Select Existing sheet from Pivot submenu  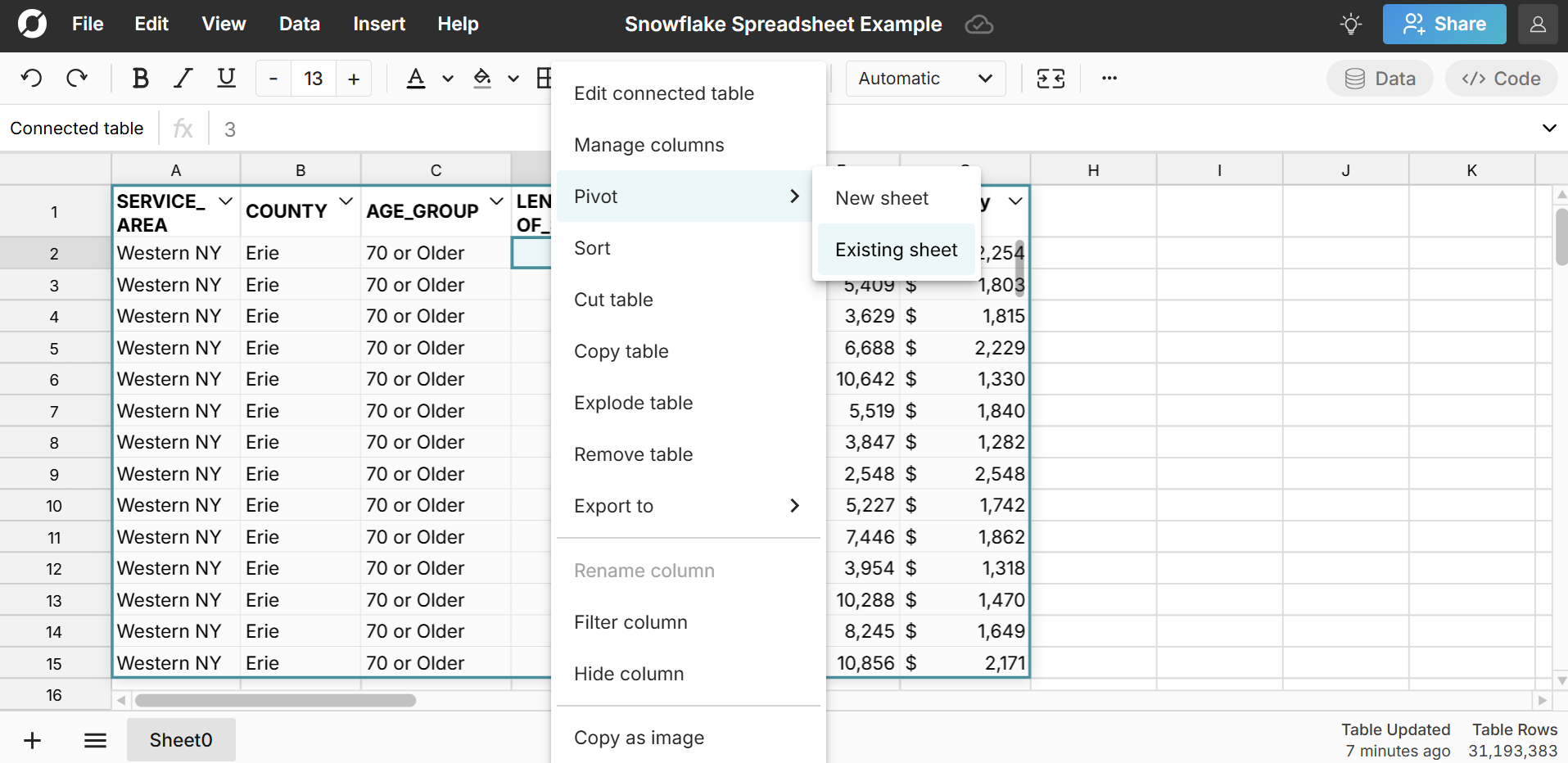(896, 250)
